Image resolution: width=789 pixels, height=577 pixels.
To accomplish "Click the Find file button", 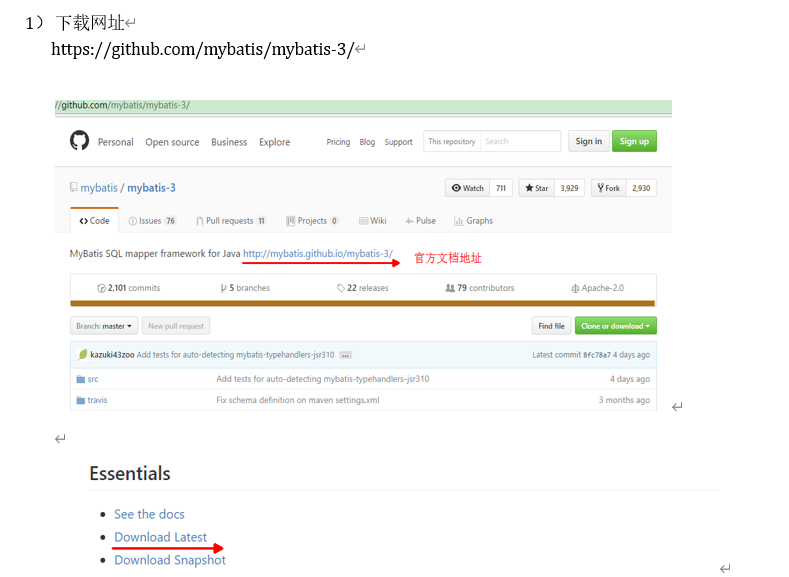I will [551, 326].
